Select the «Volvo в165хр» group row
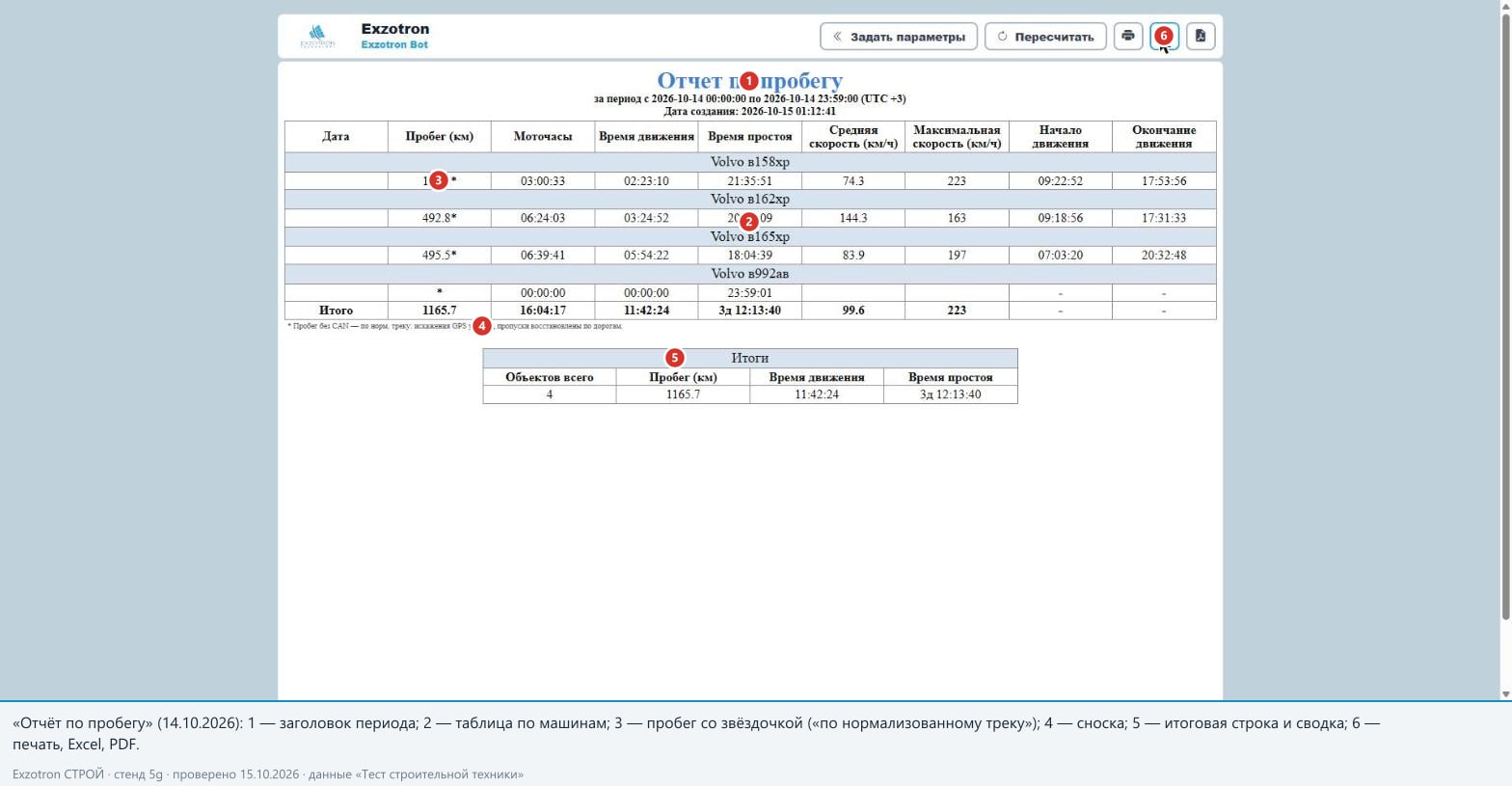The width and height of the screenshot is (1512, 786). (750, 236)
